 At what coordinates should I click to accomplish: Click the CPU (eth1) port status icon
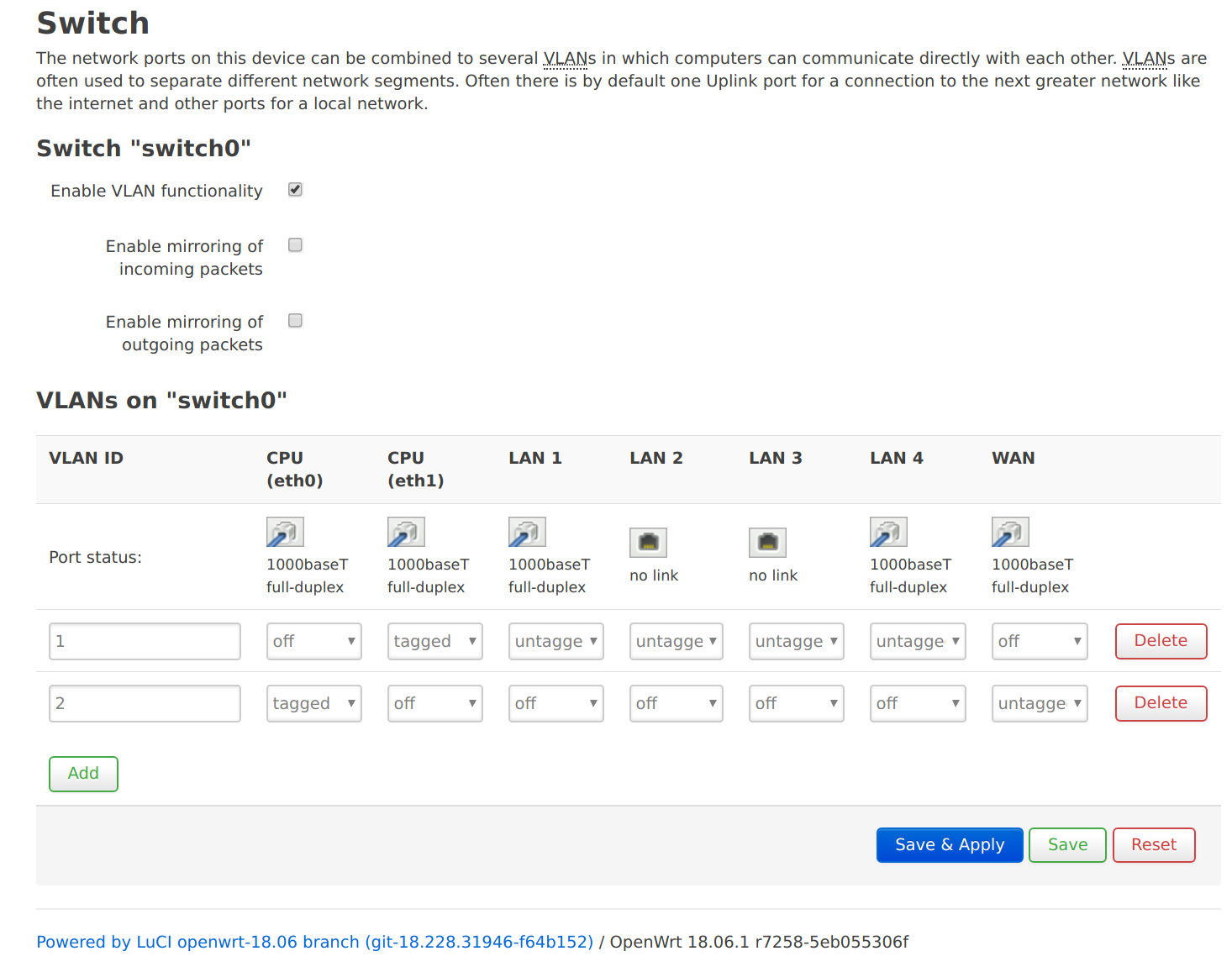click(406, 532)
